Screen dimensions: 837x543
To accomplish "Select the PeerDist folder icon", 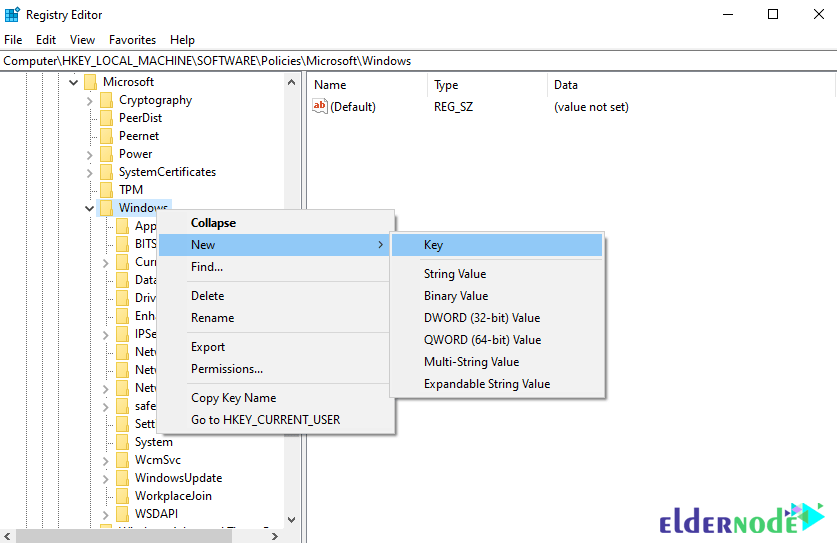I will 107,118.
